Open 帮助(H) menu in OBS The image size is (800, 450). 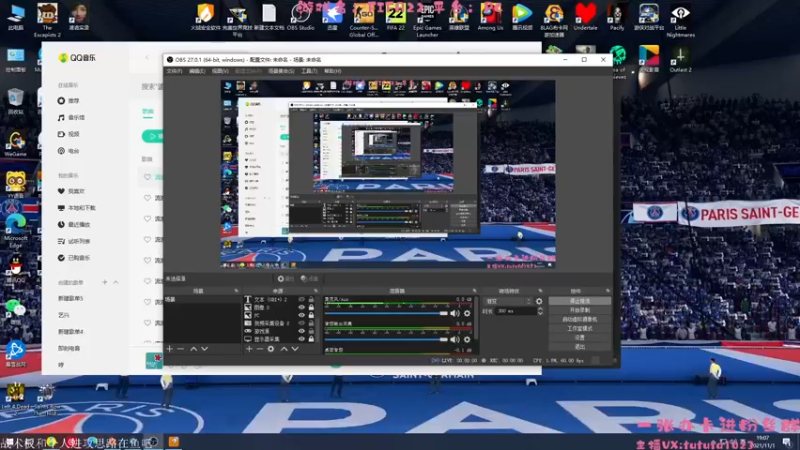click(x=333, y=71)
